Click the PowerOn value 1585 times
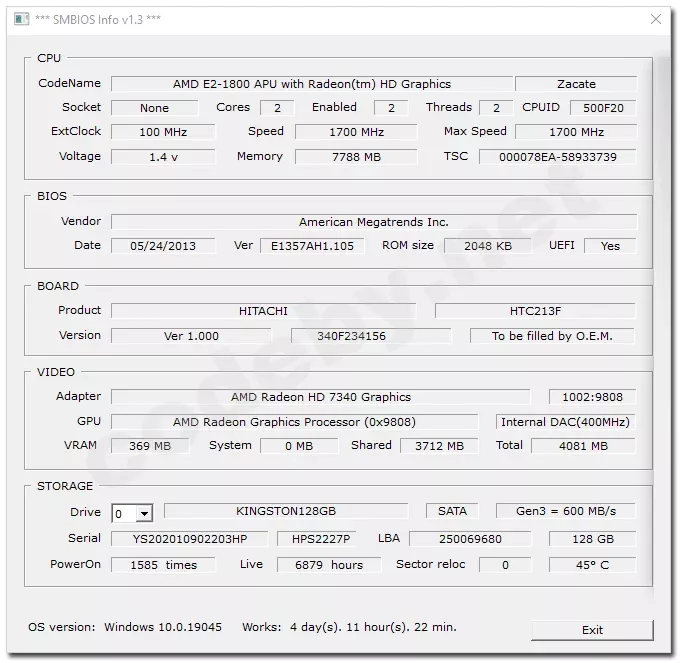Screen dimensions: 680x663 (x=163, y=565)
